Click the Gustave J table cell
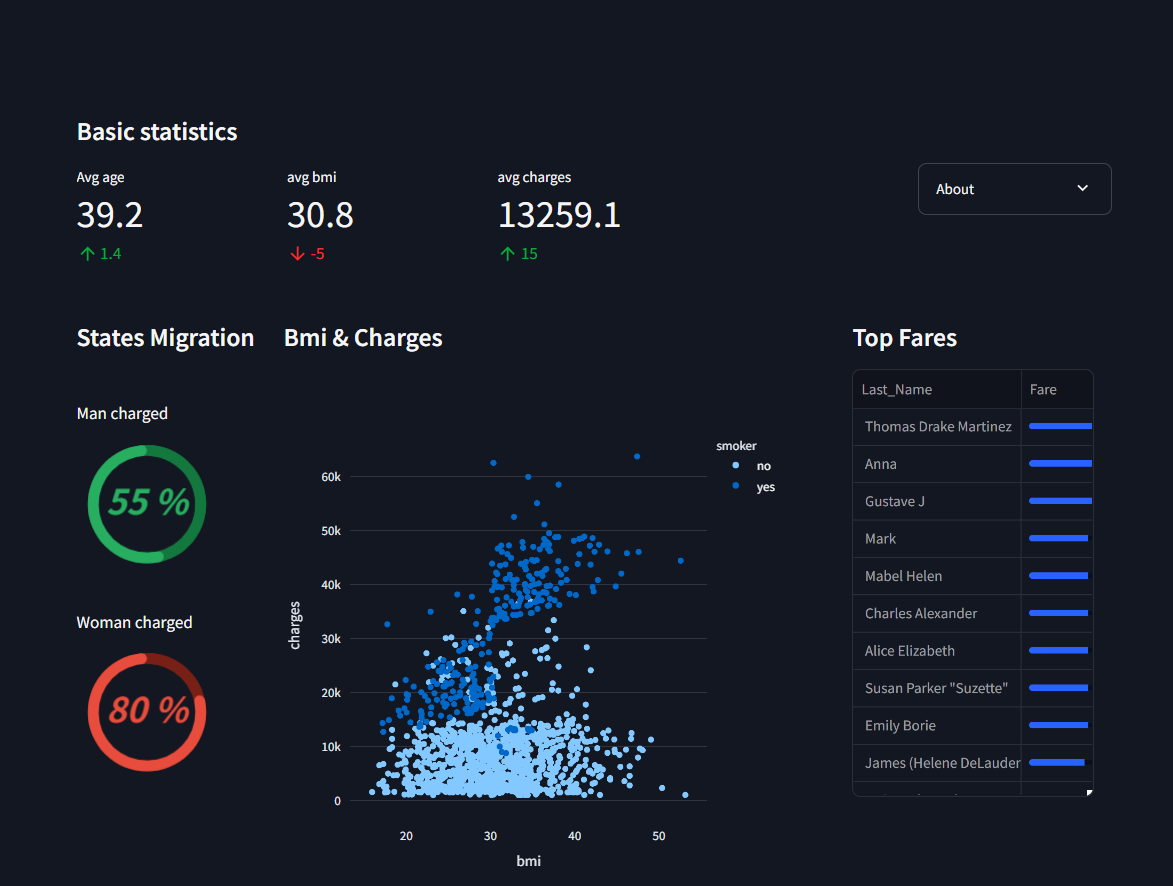The image size is (1173, 886). point(937,501)
